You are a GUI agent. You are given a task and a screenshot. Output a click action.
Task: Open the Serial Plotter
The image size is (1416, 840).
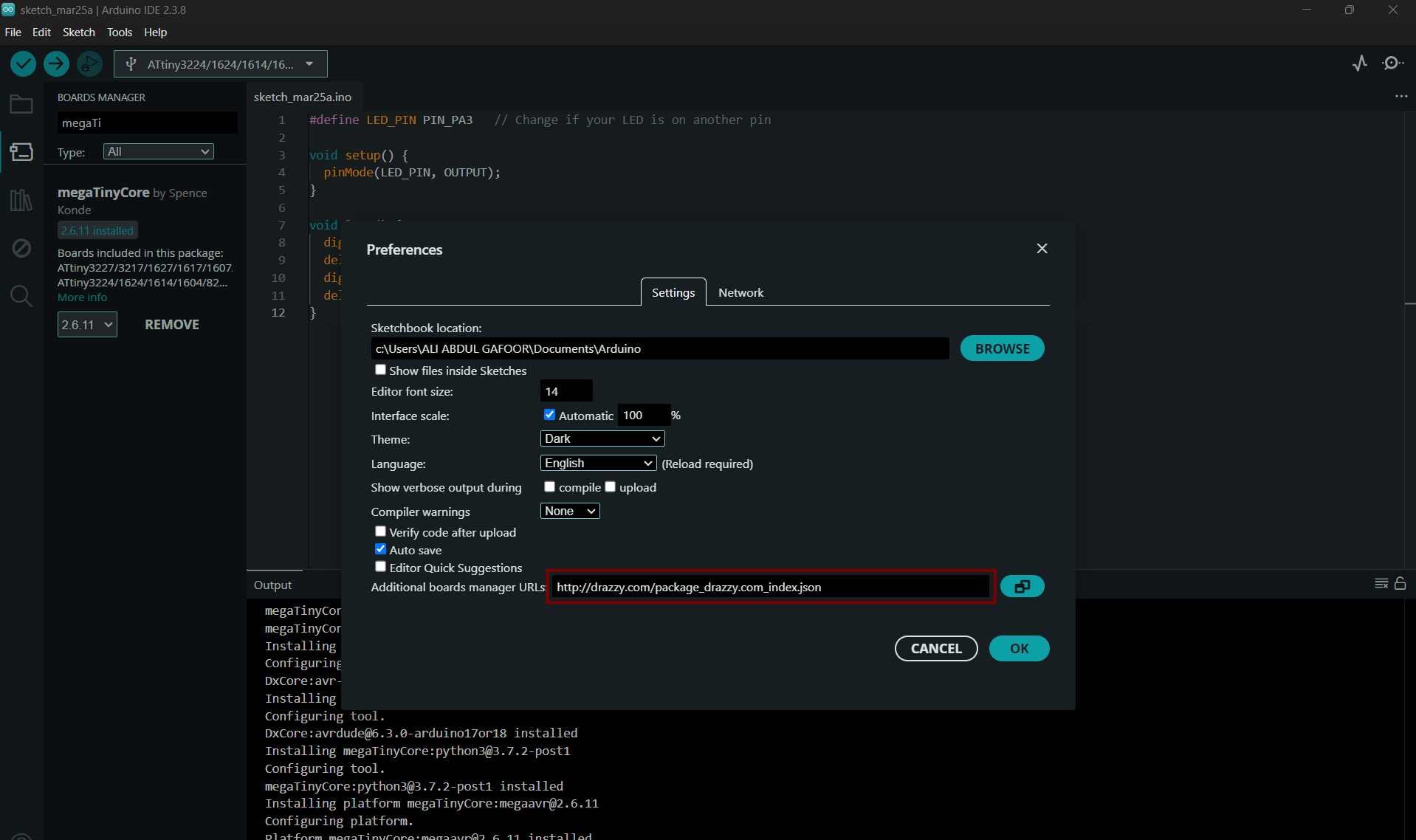click(1360, 63)
